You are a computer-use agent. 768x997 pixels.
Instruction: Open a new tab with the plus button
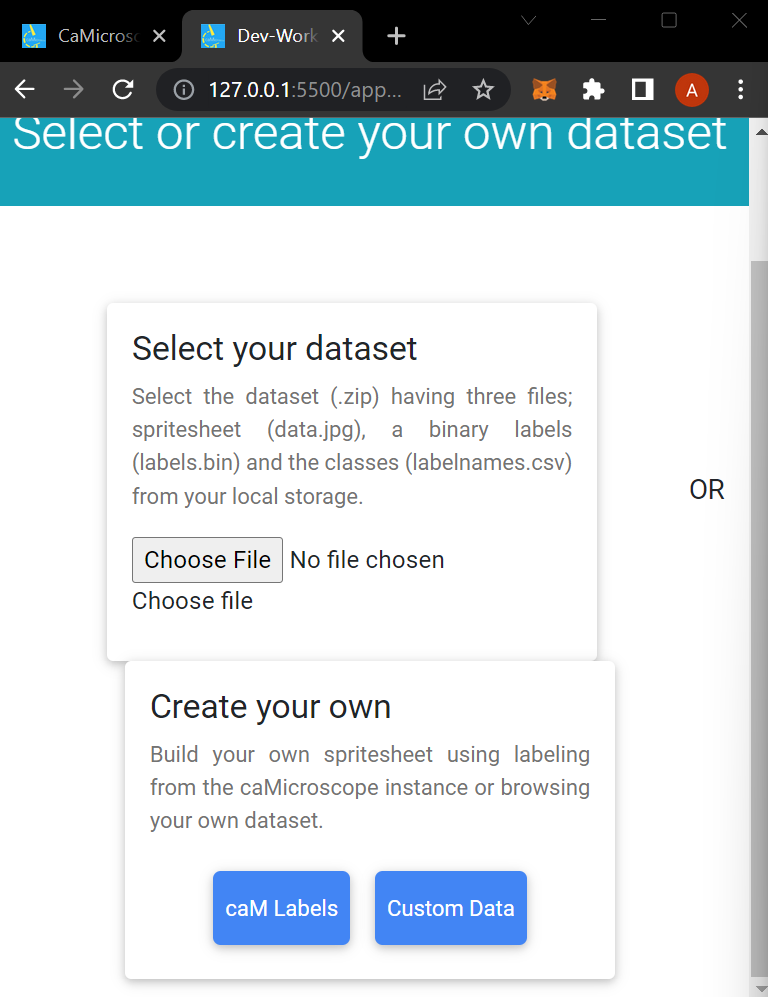point(396,35)
